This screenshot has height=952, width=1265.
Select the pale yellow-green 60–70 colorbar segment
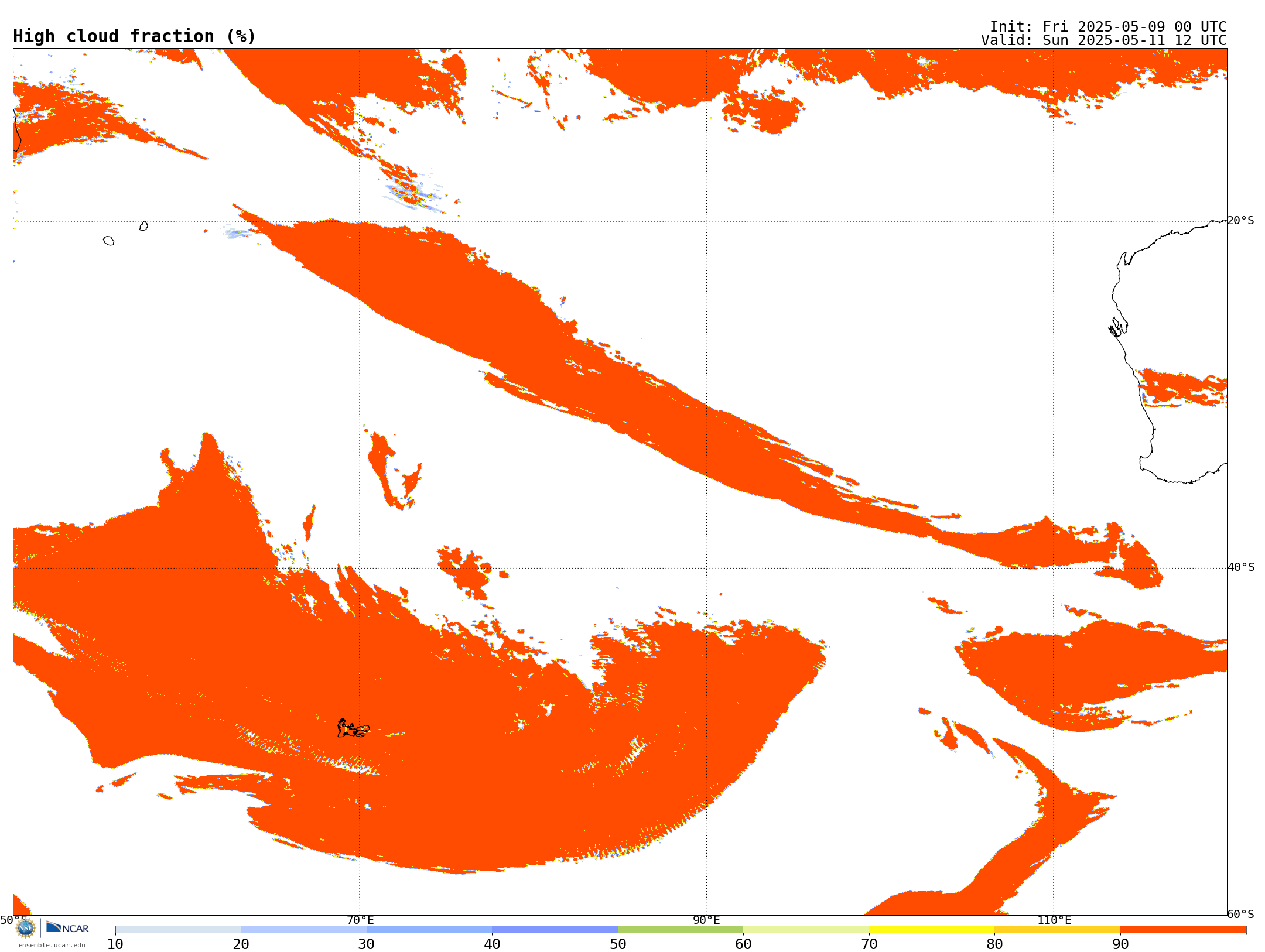pos(806,930)
